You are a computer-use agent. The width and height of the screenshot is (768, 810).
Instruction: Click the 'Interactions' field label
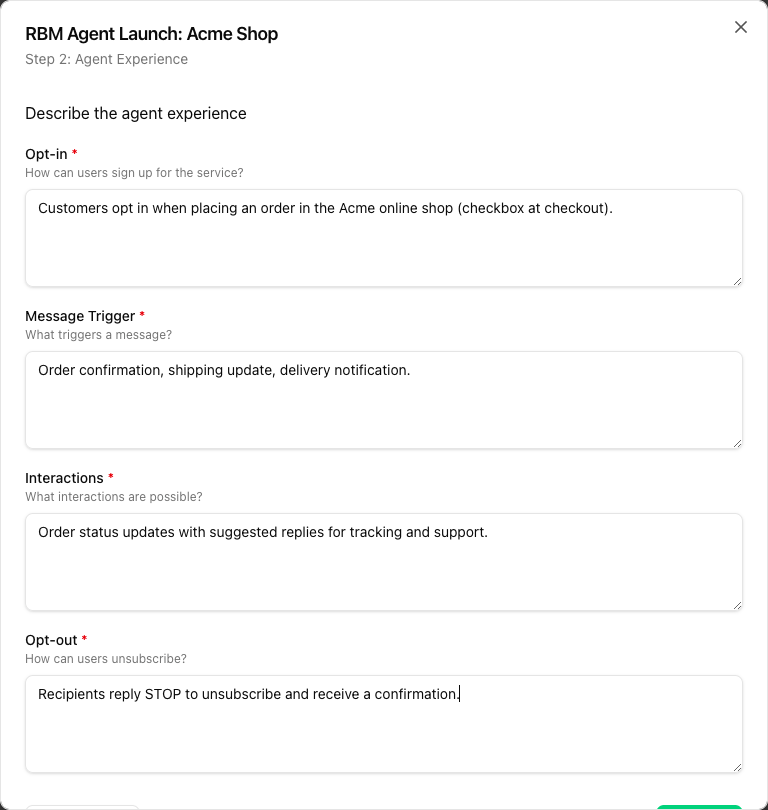pos(65,478)
